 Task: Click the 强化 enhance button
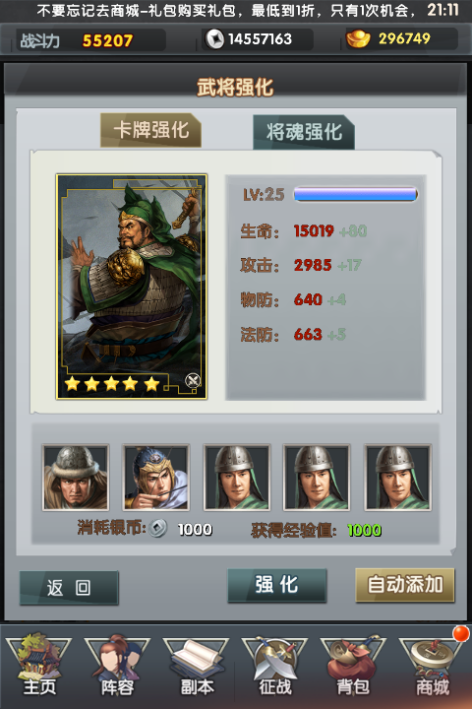(x=277, y=585)
